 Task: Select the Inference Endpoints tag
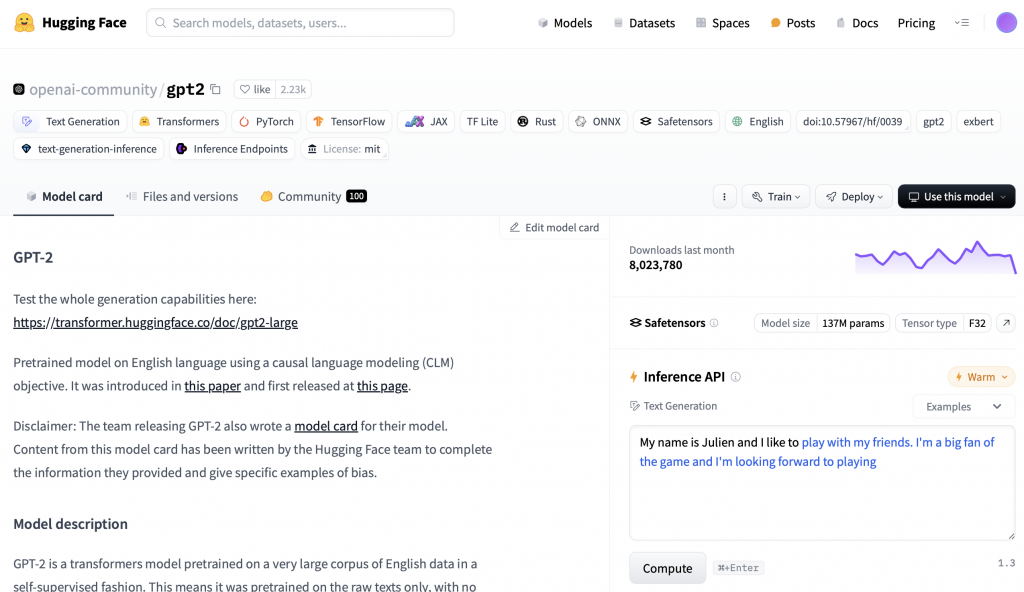tap(232, 149)
